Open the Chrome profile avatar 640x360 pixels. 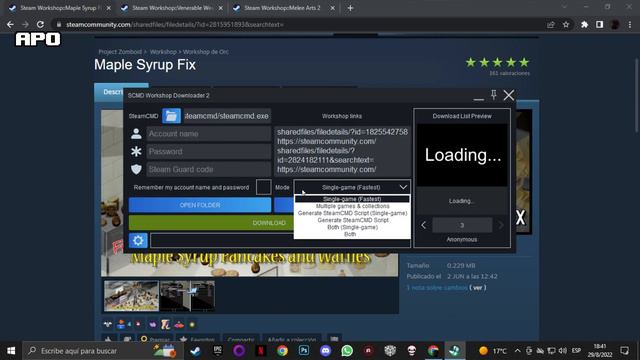(x=615, y=24)
